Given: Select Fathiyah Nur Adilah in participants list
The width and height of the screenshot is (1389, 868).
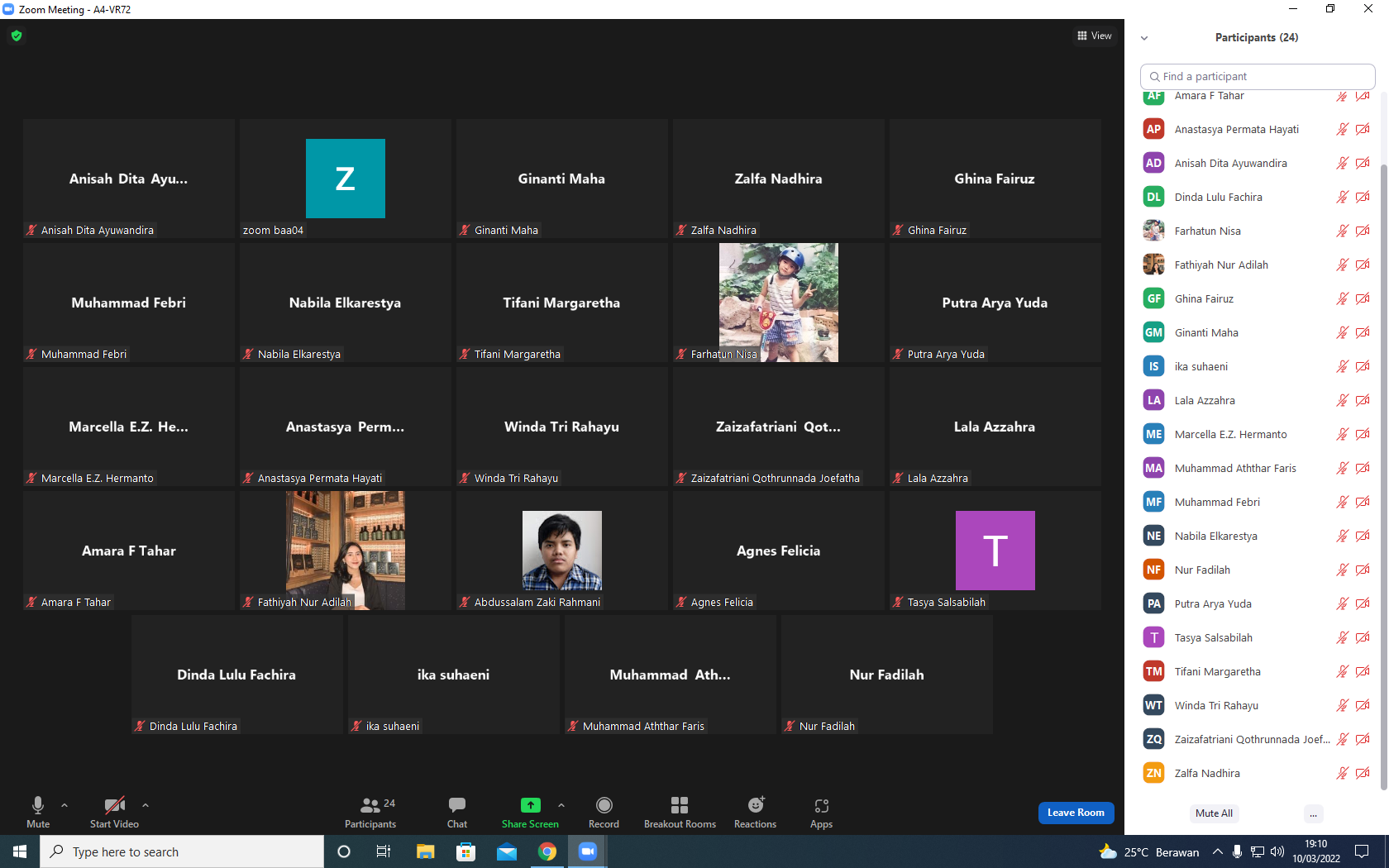Looking at the screenshot, I should click(1257, 265).
